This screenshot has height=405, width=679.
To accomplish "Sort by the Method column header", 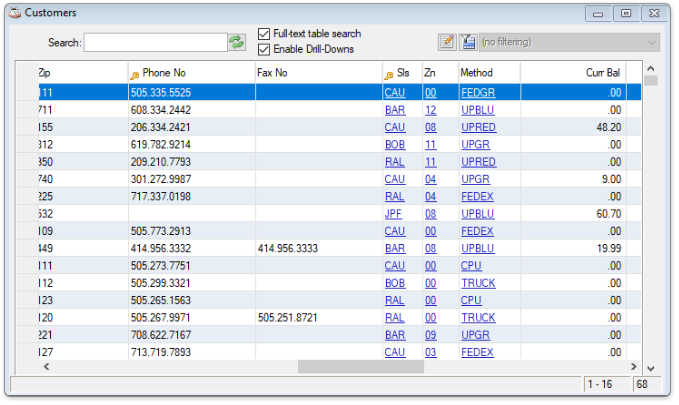I will (476, 73).
